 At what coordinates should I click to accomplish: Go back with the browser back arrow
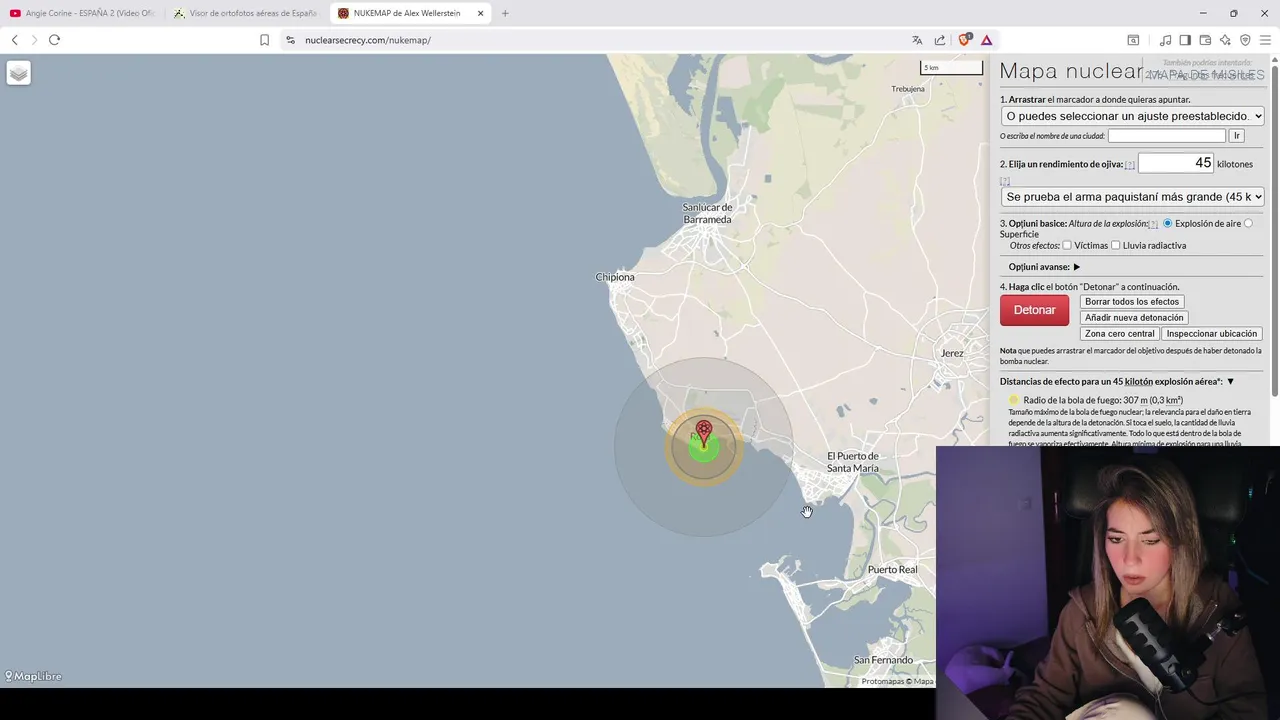tap(15, 40)
